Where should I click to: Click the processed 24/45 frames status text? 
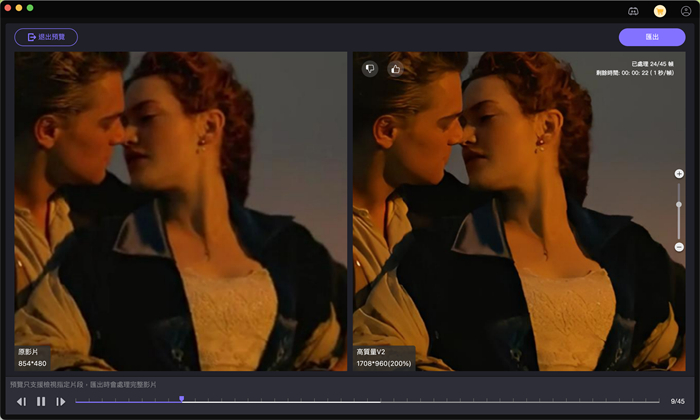653,64
